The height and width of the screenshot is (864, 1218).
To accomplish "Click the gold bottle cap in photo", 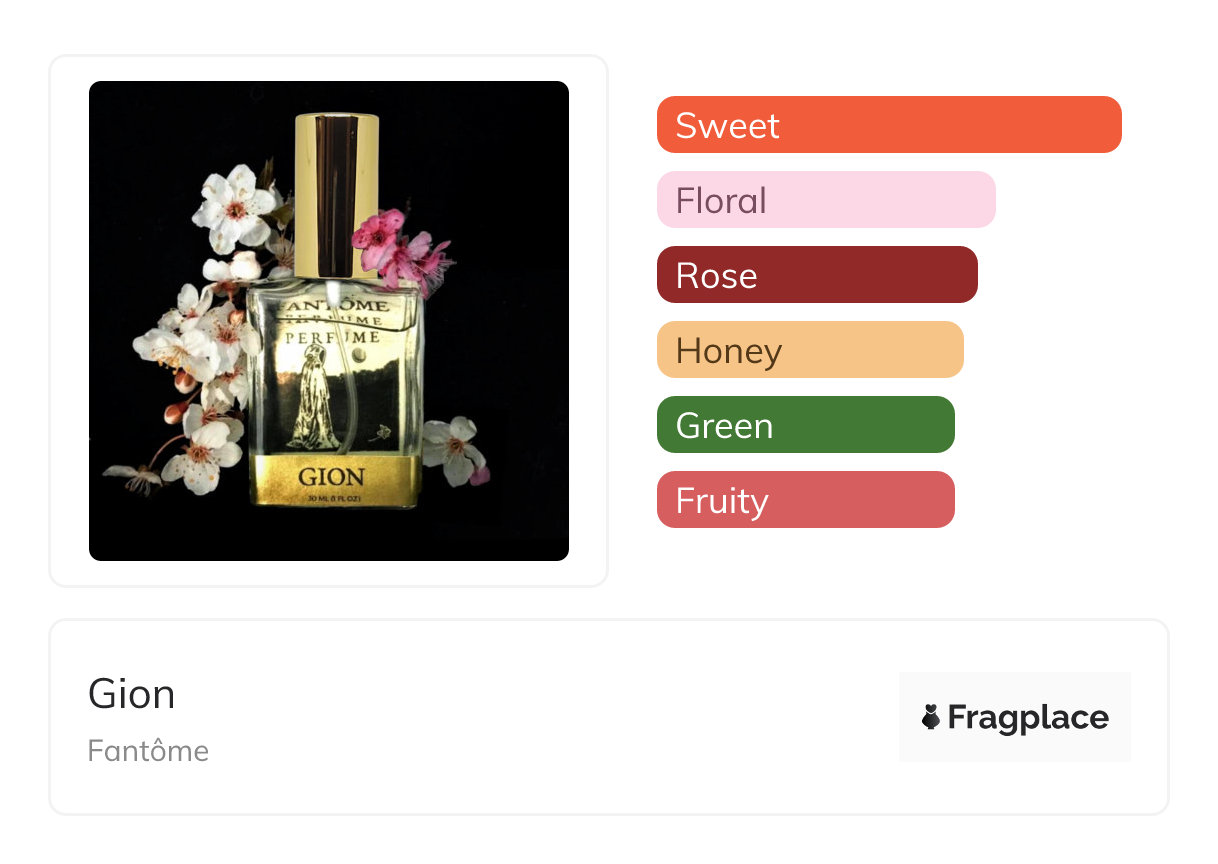I will tap(337, 190).
